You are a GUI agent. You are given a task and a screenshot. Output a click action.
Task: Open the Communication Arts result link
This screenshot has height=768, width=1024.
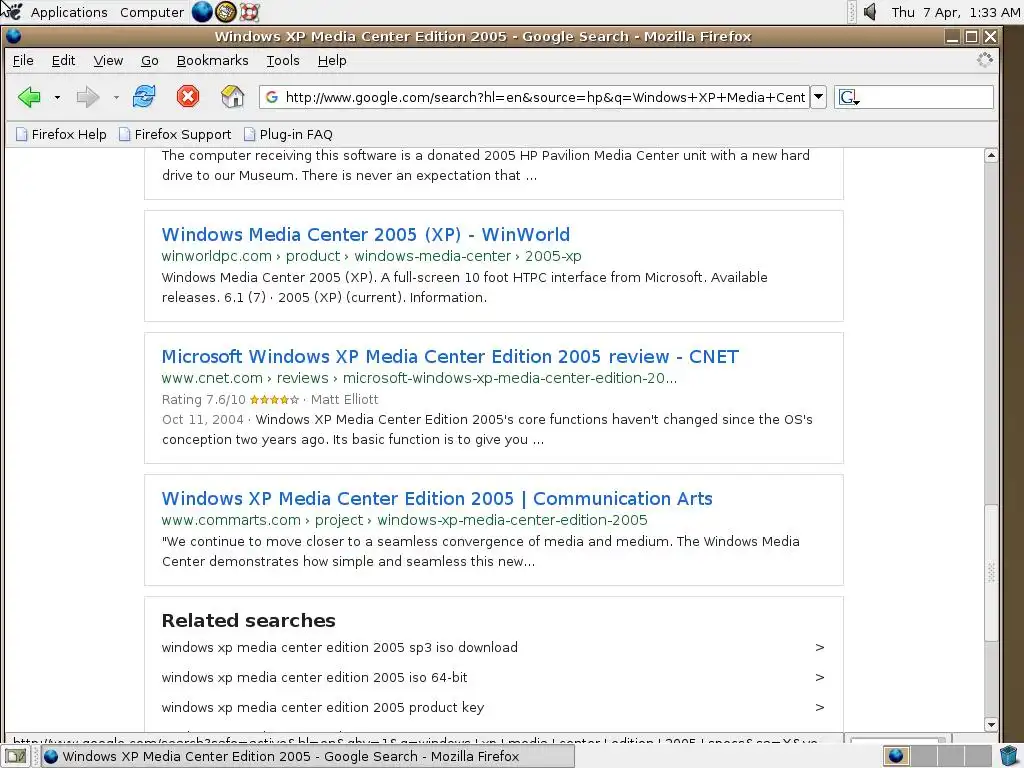(x=437, y=498)
